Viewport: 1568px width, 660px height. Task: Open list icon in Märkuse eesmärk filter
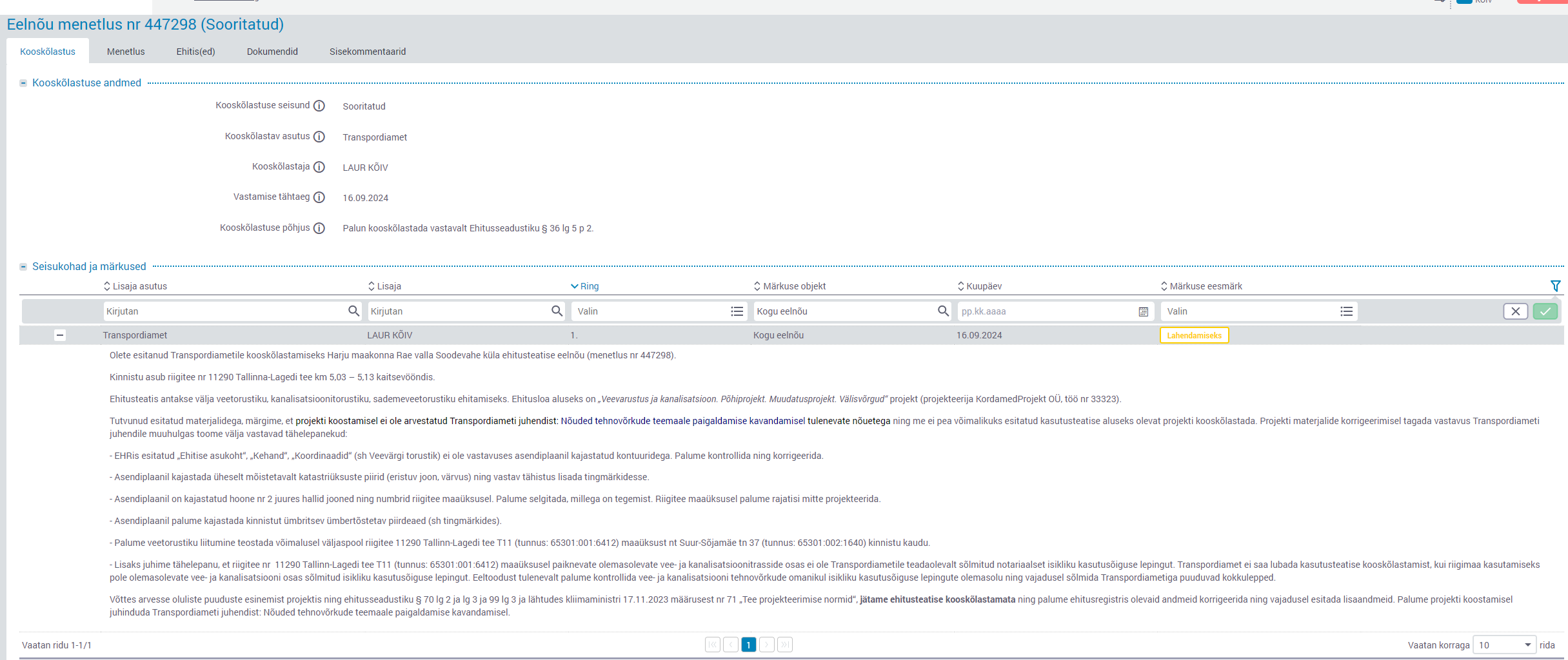point(1347,311)
